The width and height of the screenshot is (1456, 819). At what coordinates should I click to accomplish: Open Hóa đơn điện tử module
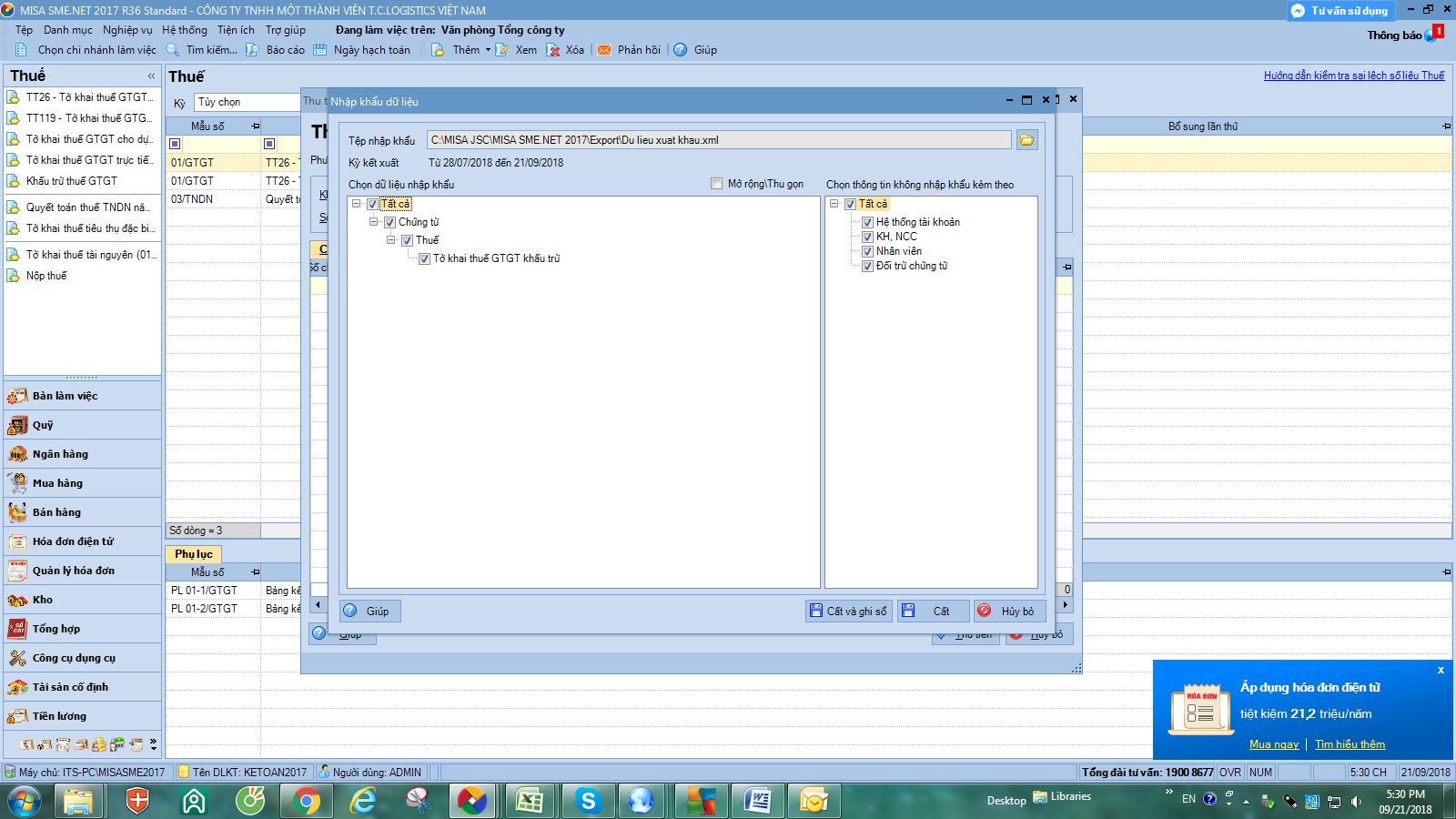[x=83, y=541]
